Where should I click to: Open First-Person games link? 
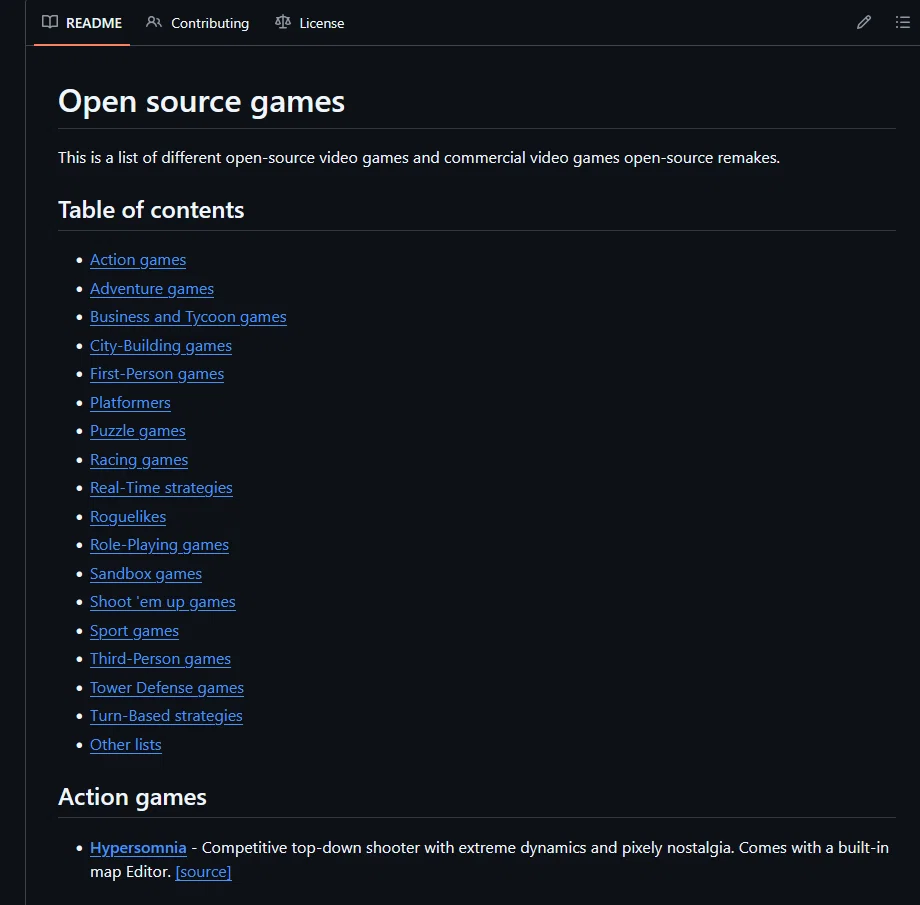tap(157, 374)
